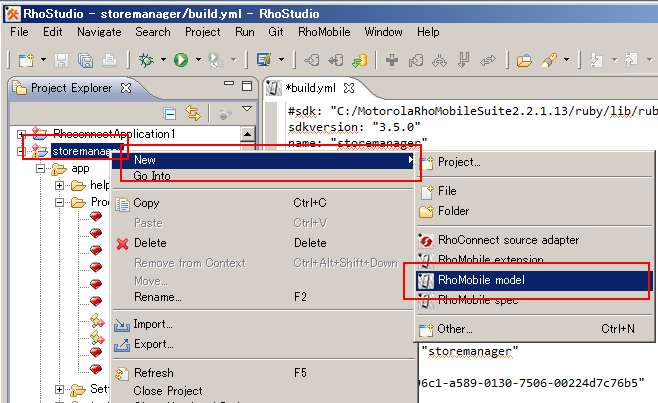Click the Open folder toolbar icon
The image size is (658, 403).
pyautogui.click(x=524, y=60)
